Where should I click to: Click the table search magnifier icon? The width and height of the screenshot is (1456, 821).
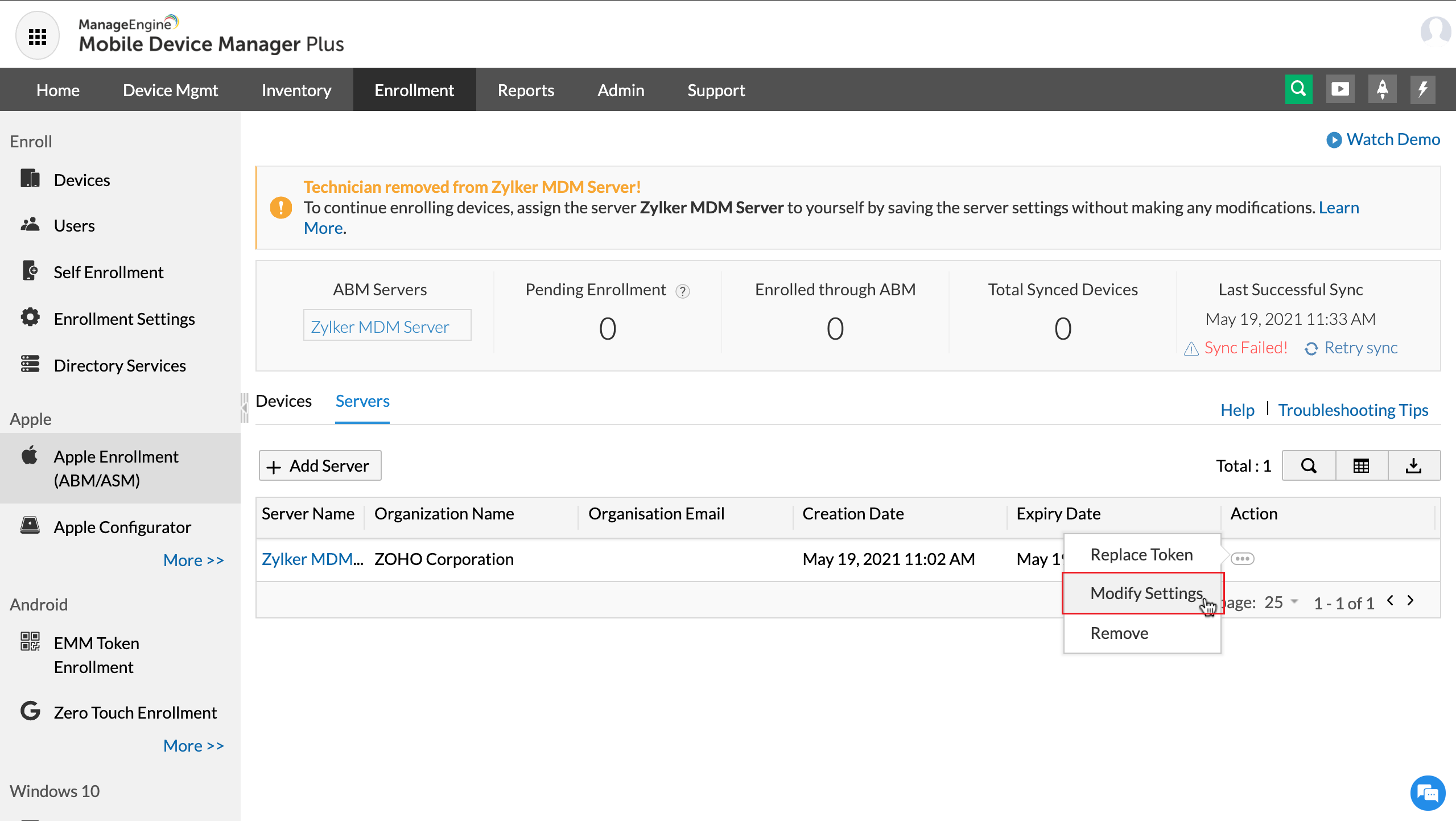point(1309,466)
